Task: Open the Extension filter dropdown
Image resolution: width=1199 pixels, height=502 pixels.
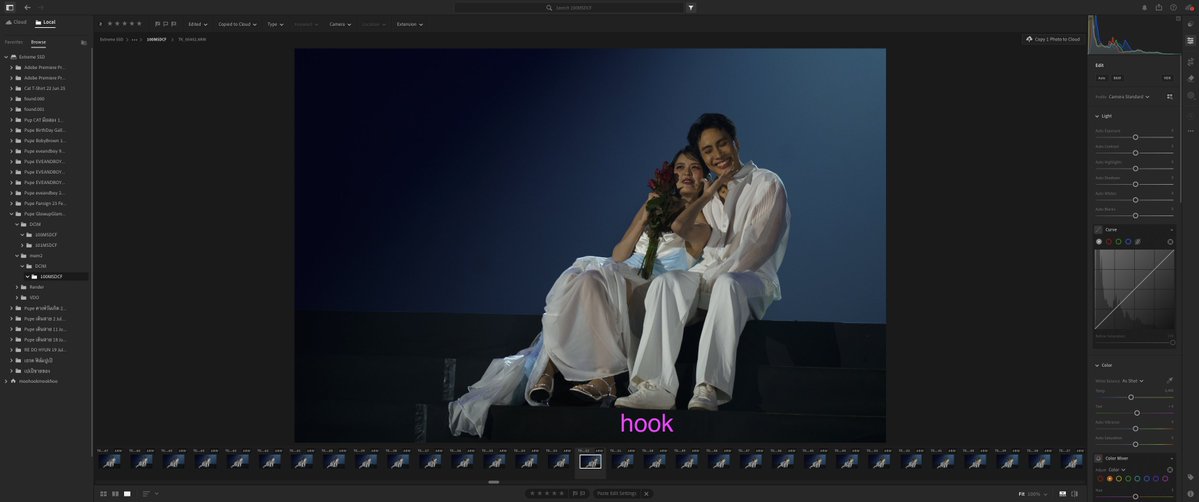Action: click(x=410, y=24)
